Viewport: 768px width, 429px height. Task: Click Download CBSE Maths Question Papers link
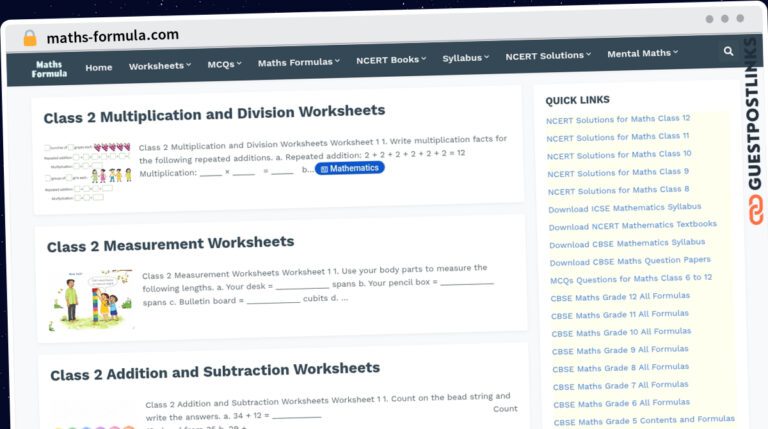click(630, 261)
